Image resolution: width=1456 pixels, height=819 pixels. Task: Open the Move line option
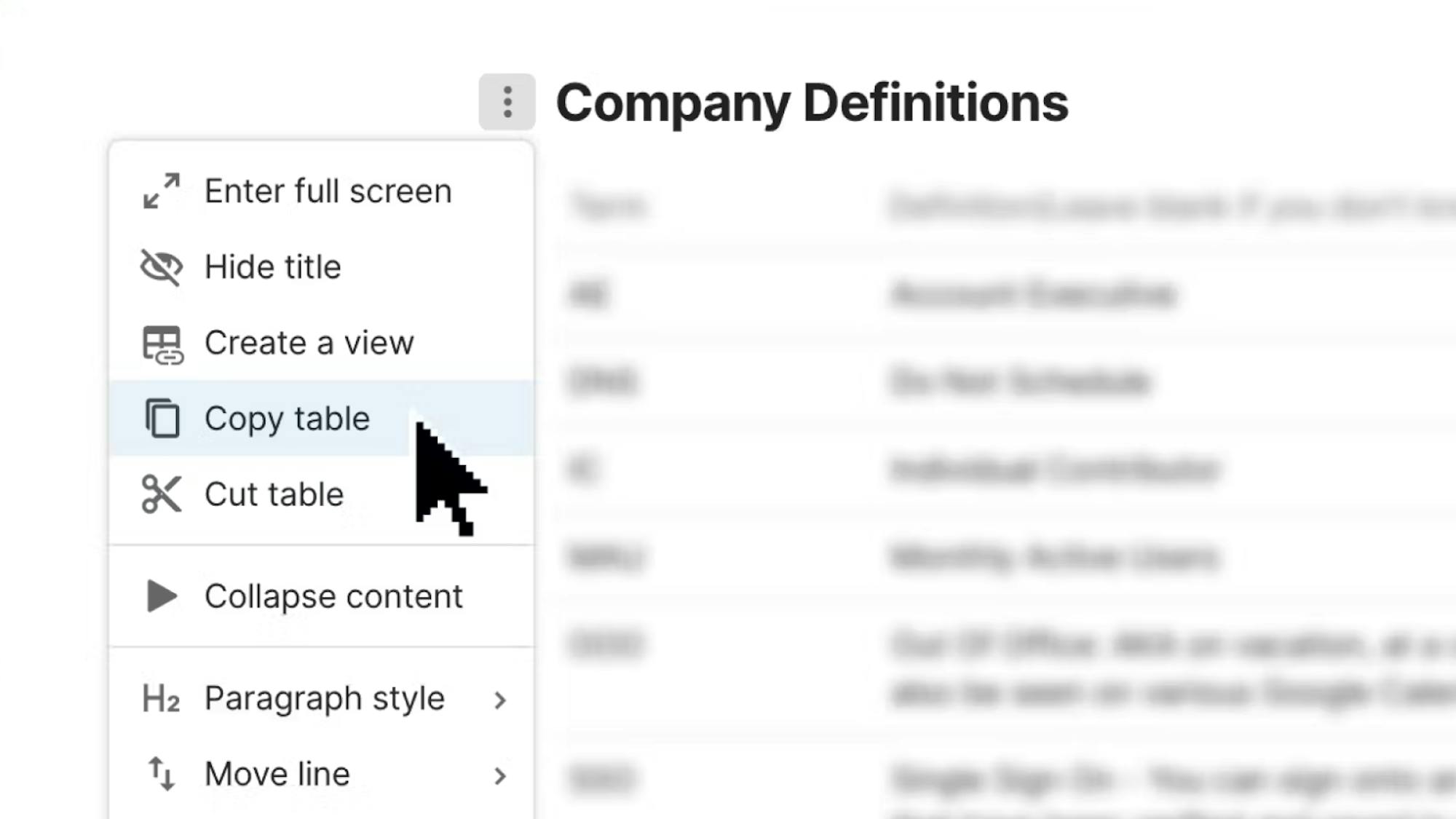click(277, 774)
